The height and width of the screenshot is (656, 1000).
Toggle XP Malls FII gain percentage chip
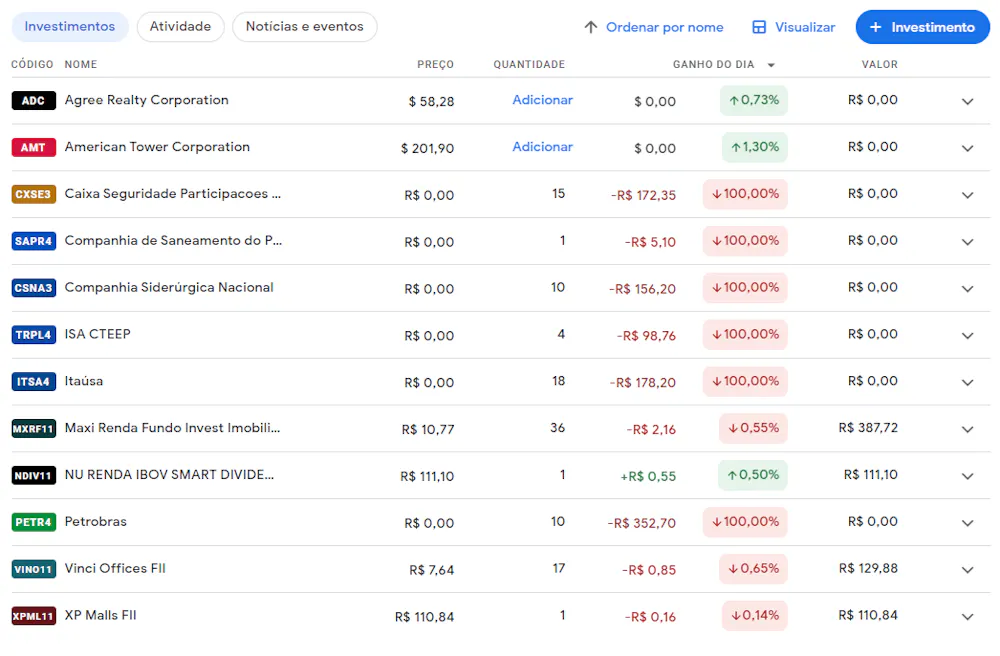(753, 615)
